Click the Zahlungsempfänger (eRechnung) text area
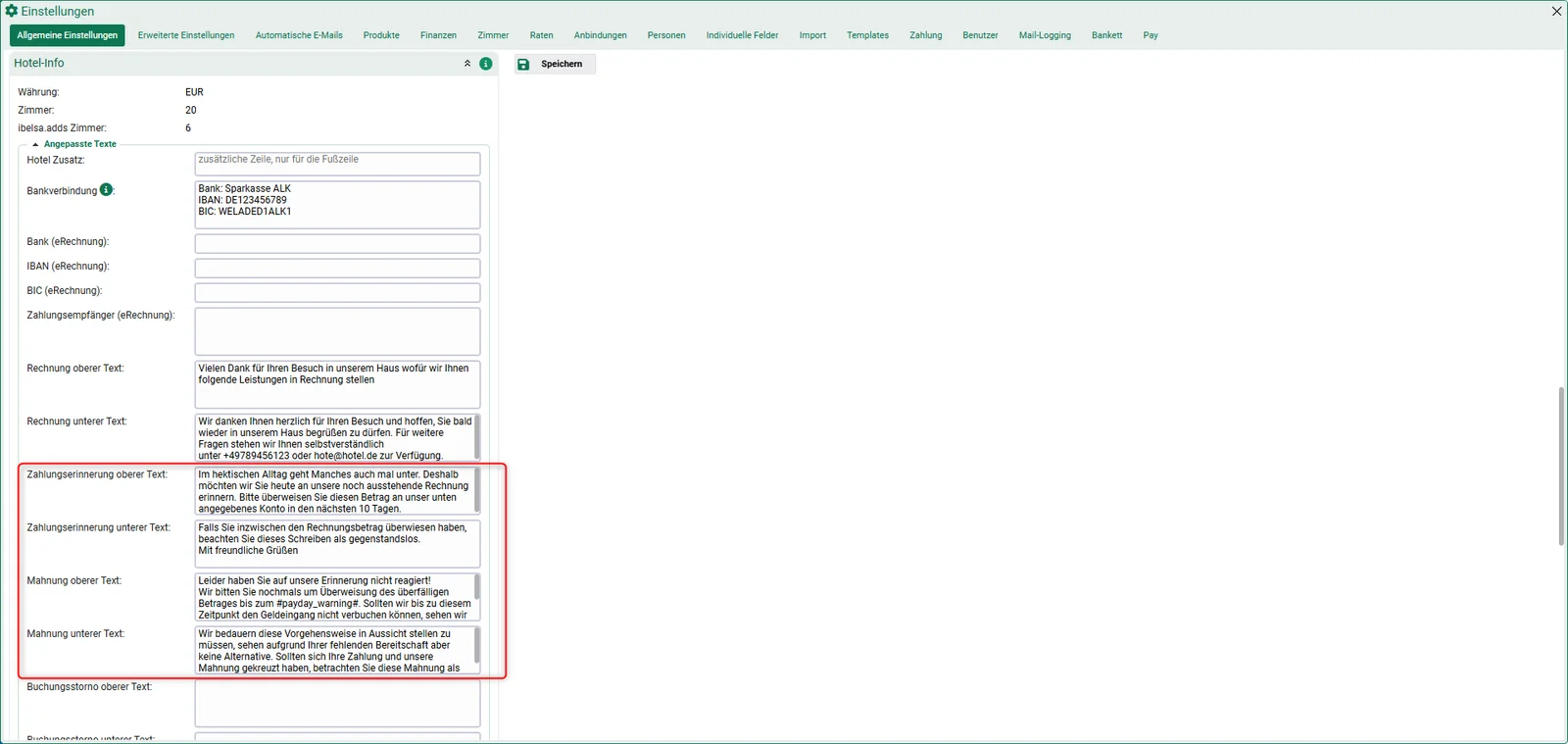 pyautogui.click(x=337, y=331)
